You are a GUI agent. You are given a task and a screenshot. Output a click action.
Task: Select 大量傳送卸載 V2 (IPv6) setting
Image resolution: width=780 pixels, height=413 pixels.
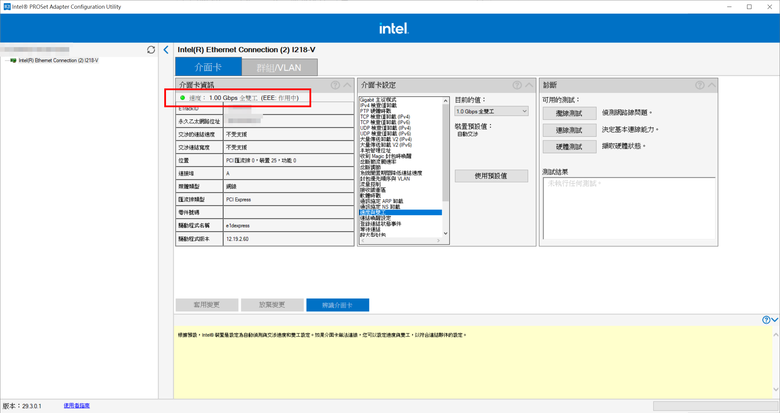[x=386, y=145]
